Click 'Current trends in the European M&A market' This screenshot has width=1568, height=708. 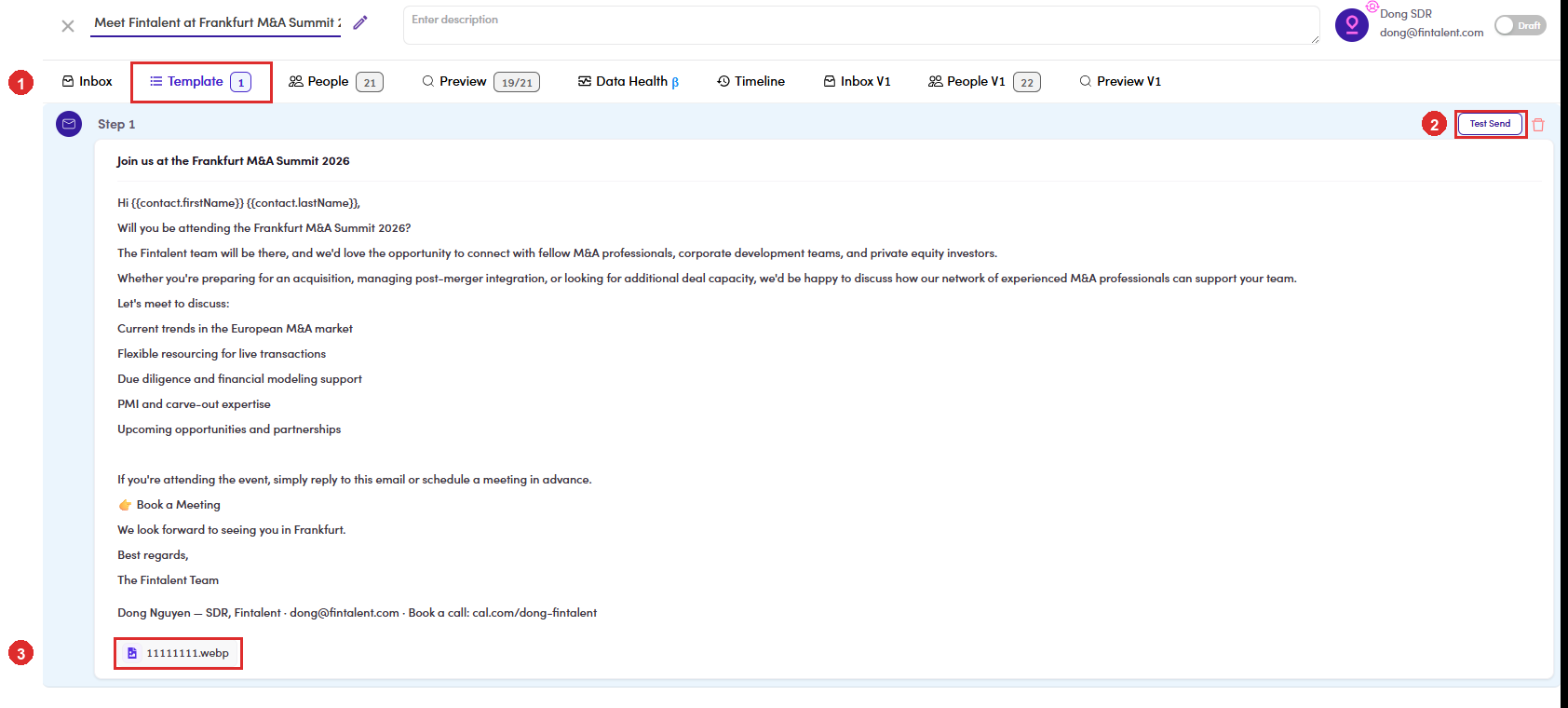(x=236, y=329)
